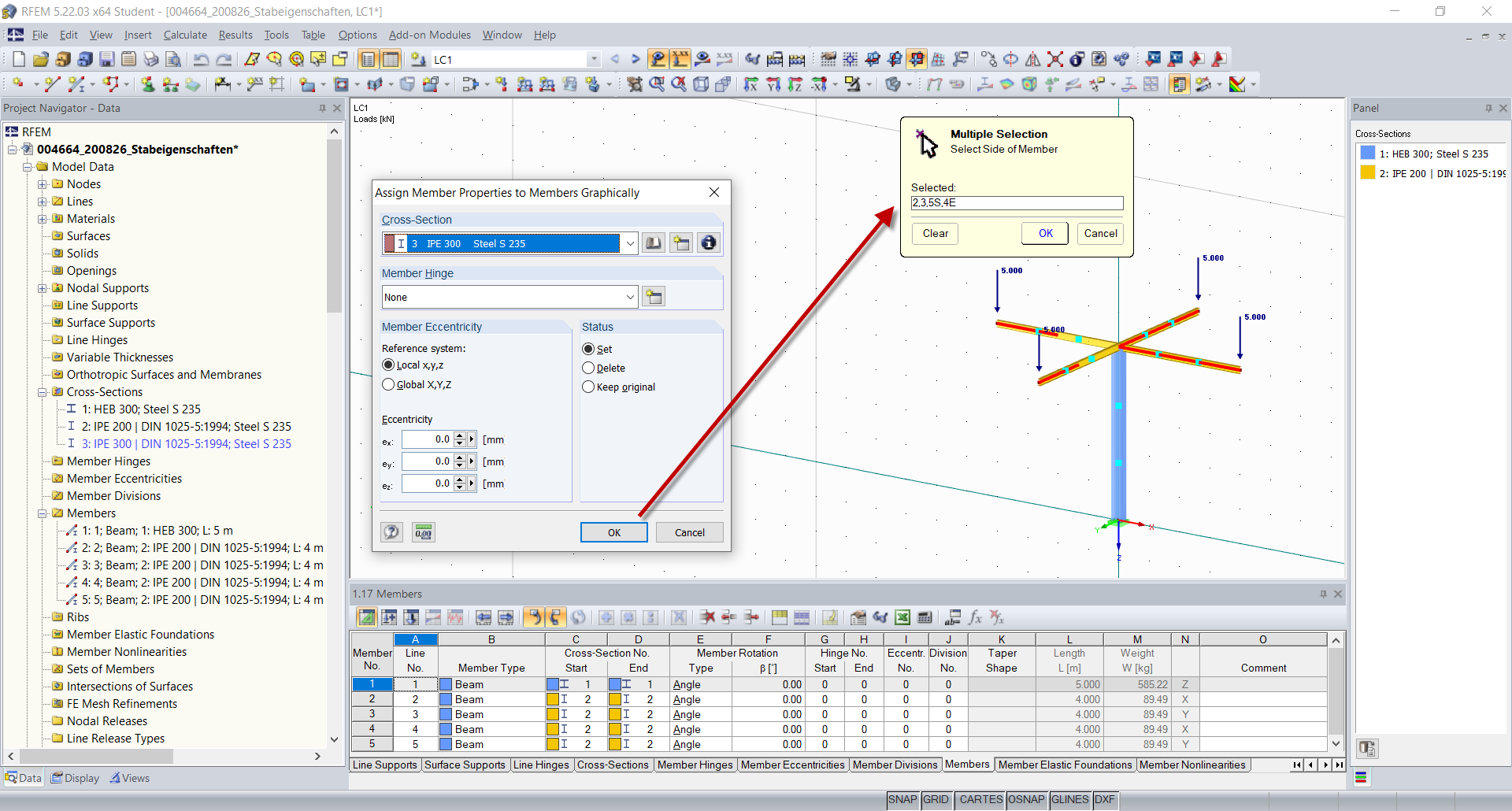This screenshot has height=811, width=1512.
Task: Click the New Model toolbar icon
Action: [19, 59]
